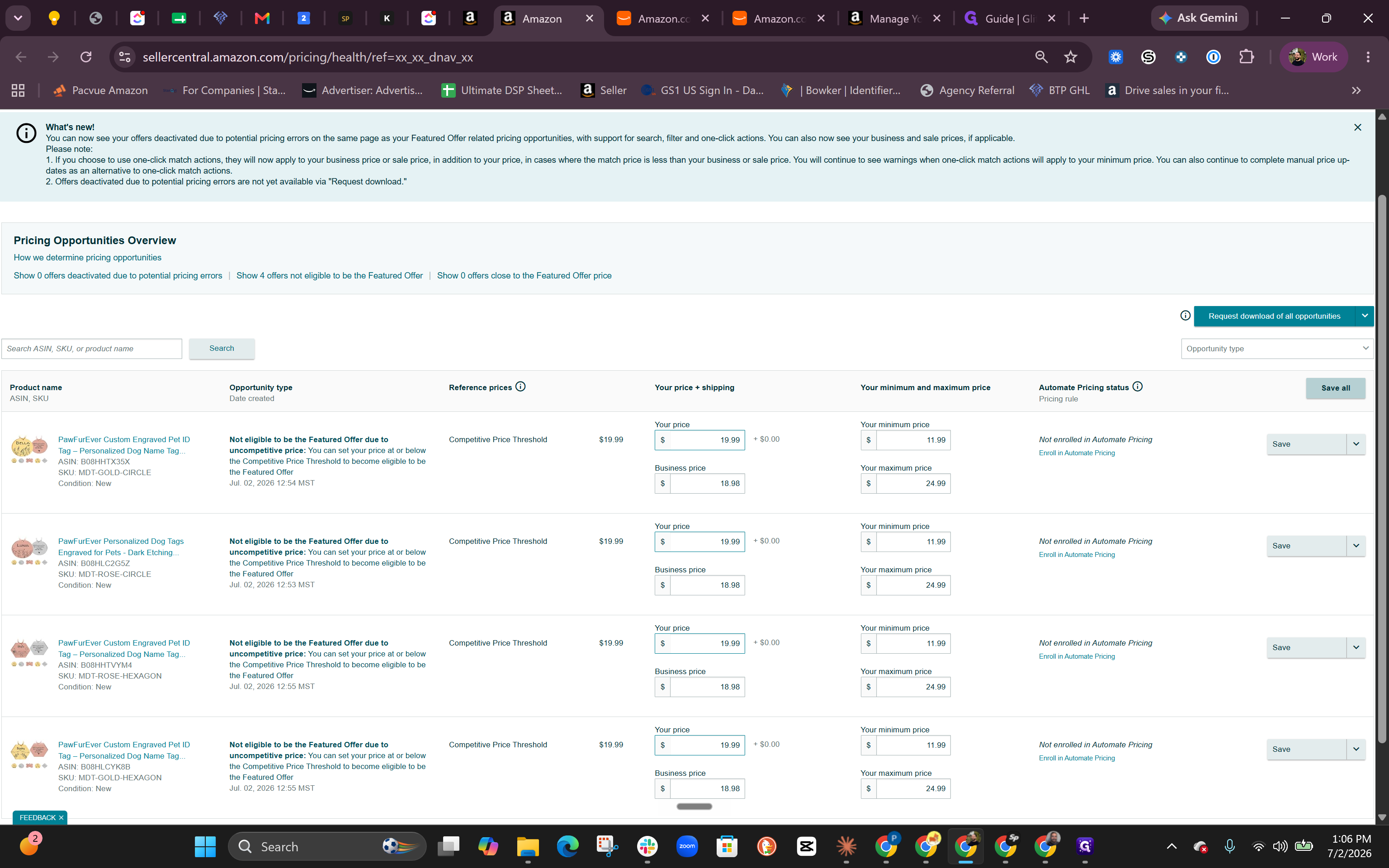1389x868 pixels.
Task: Reload the page with the refresh icon
Action: click(x=86, y=57)
